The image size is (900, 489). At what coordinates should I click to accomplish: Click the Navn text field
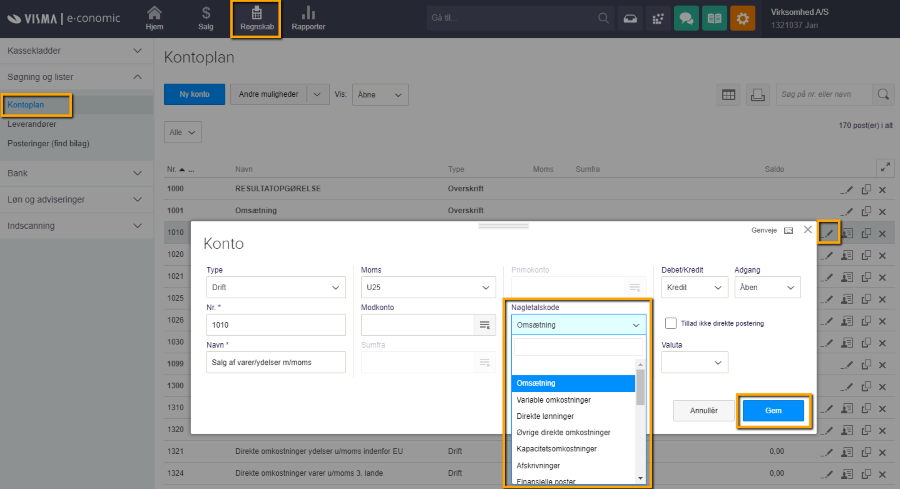tap(275, 362)
